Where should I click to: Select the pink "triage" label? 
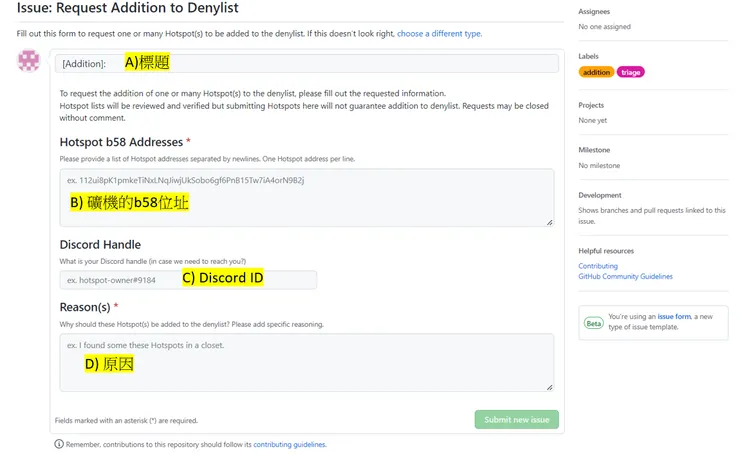[x=631, y=72]
